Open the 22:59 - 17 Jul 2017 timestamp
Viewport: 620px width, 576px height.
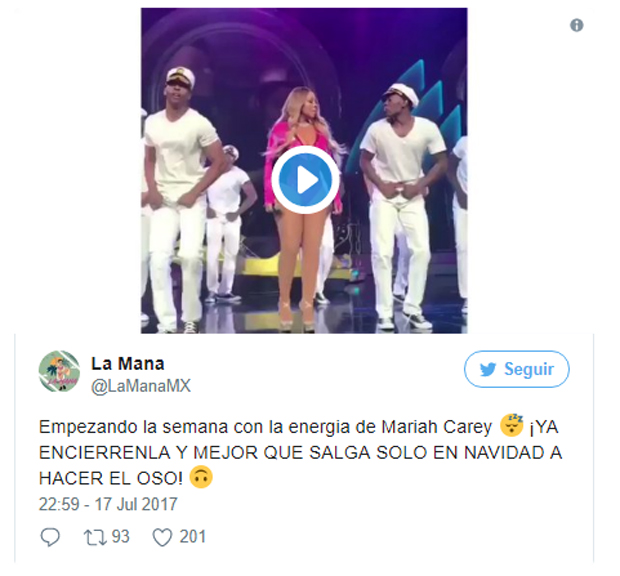pyautogui.click(x=108, y=504)
